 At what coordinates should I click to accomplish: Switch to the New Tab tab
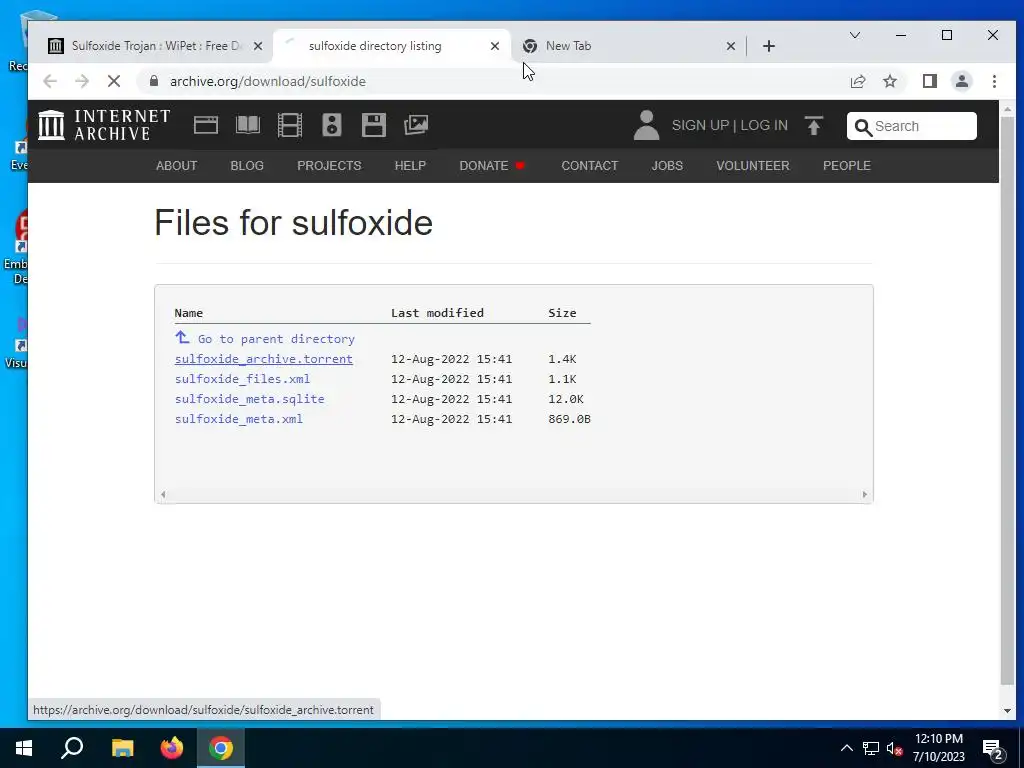pyautogui.click(x=627, y=46)
